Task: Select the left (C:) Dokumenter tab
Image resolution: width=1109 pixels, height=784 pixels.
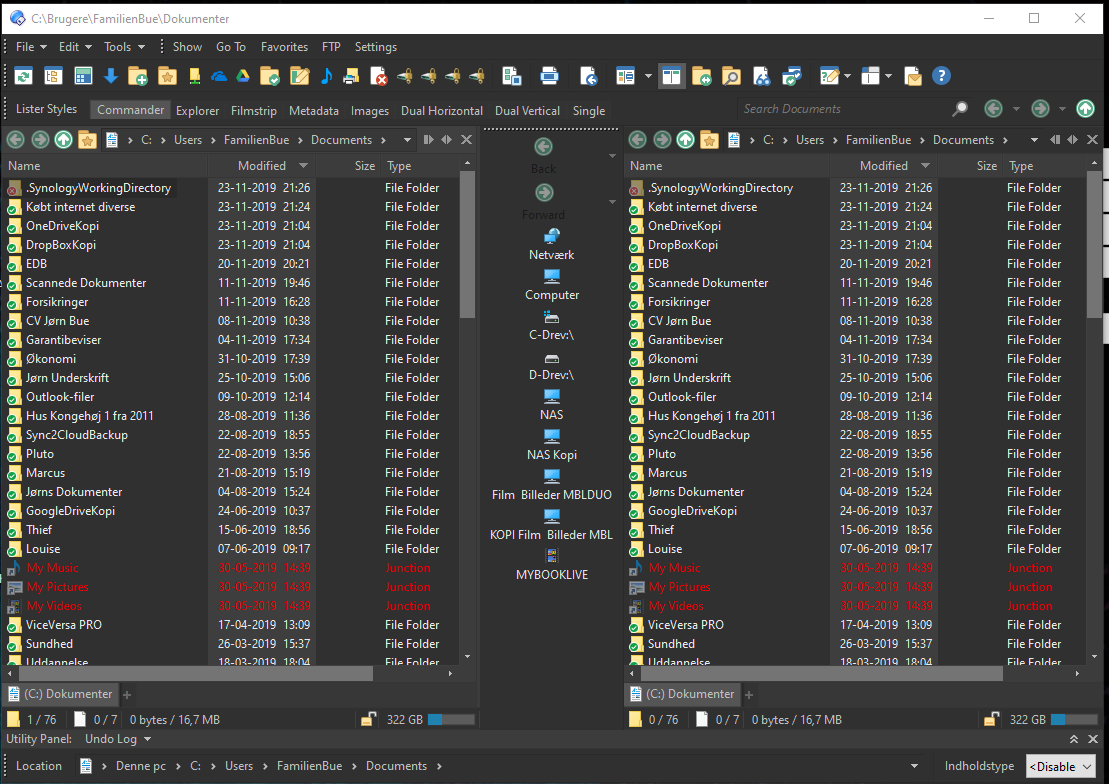Action: 61,694
